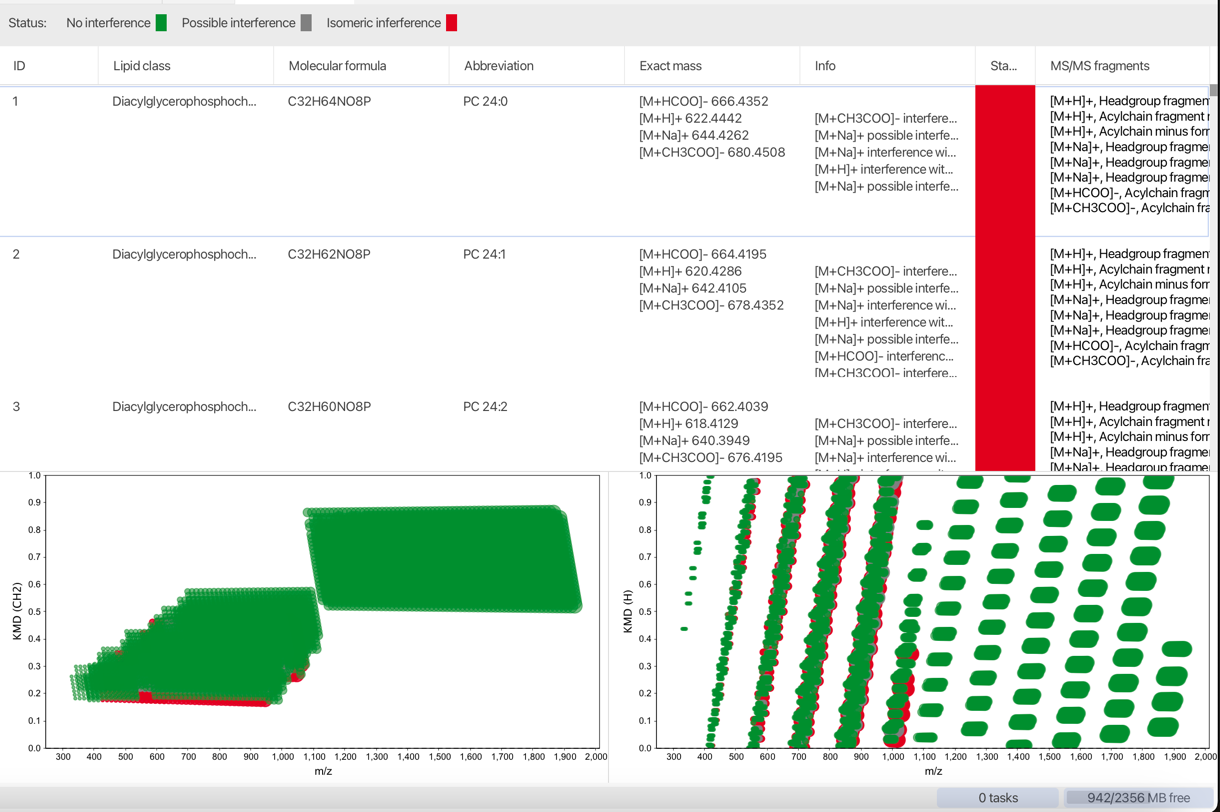The width and height of the screenshot is (1220, 812).
Task: Click exact mass [M+H]+ 620.4286
Action: point(690,271)
